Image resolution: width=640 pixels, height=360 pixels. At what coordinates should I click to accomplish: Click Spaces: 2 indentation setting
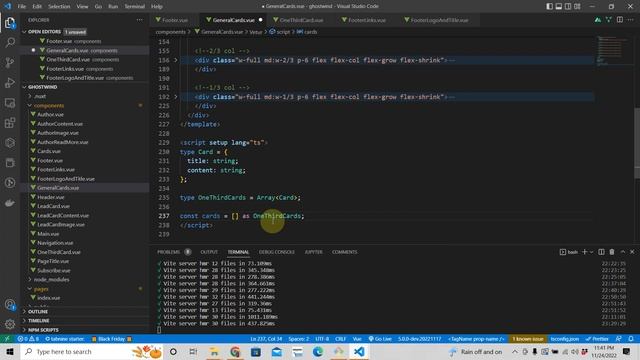pyautogui.click(x=299, y=339)
